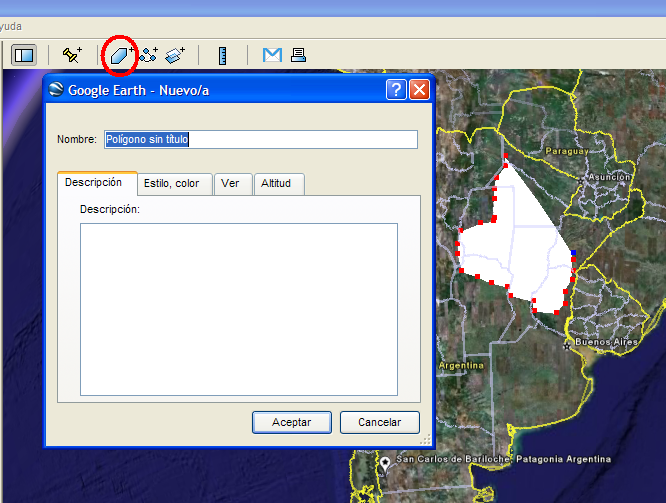Select the Add Path tool

point(149,55)
